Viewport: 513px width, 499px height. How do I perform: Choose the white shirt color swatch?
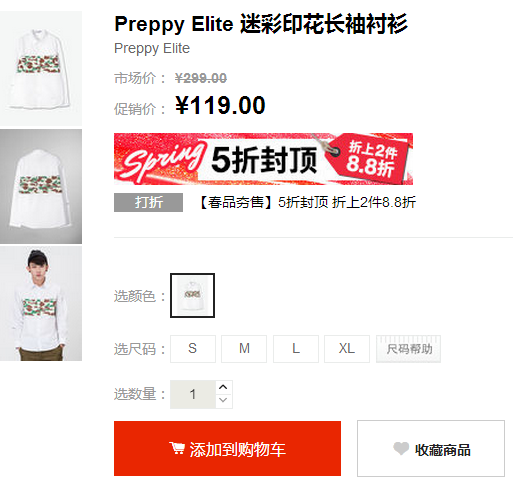192,295
